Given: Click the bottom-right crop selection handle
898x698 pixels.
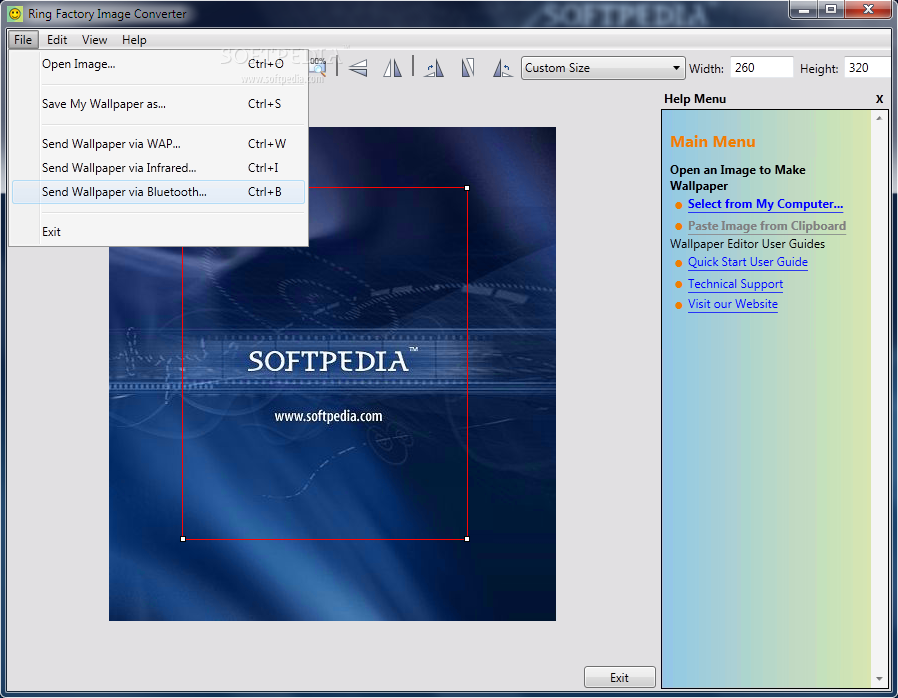Looking at the screenshot, I should pos(467,539).
